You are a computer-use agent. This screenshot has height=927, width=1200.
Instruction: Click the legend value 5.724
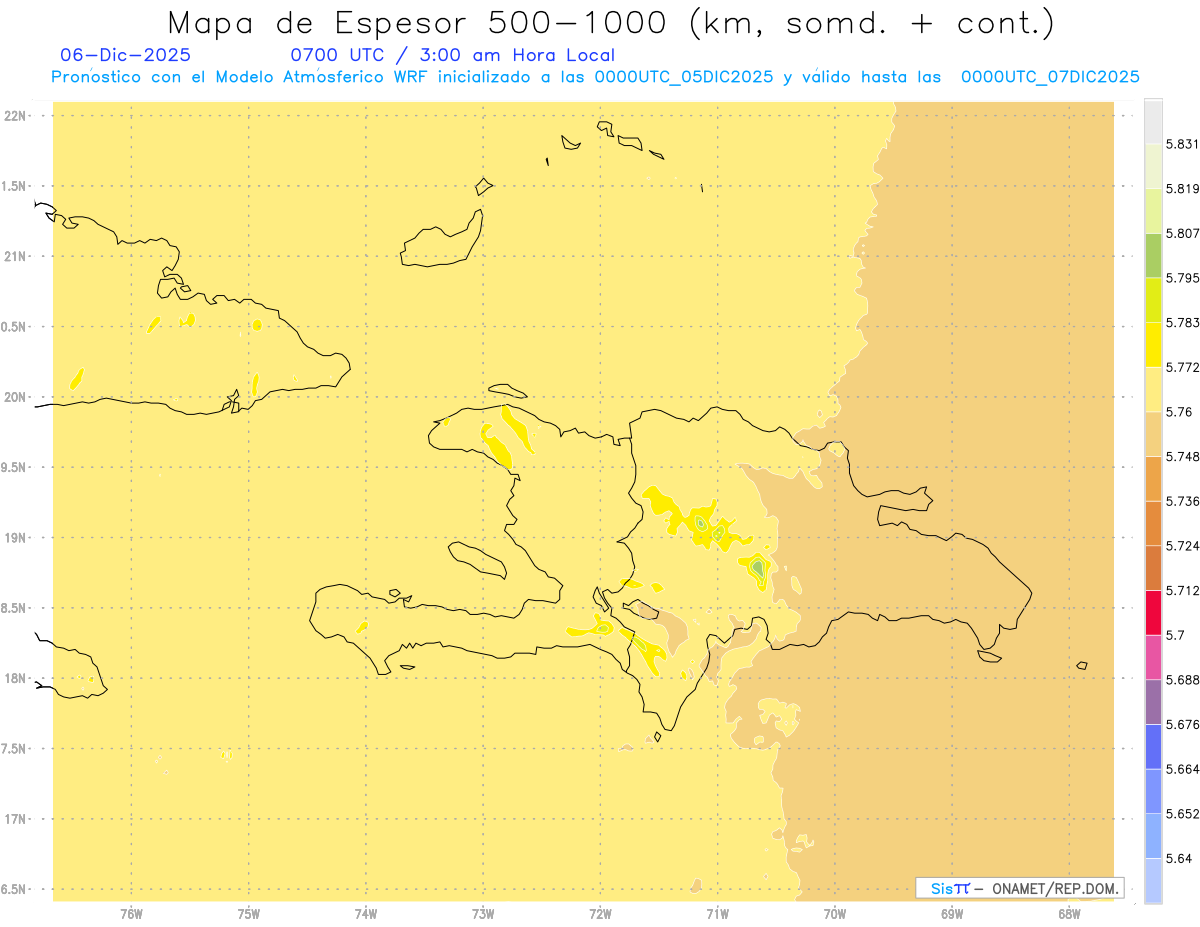[1183, 546]
